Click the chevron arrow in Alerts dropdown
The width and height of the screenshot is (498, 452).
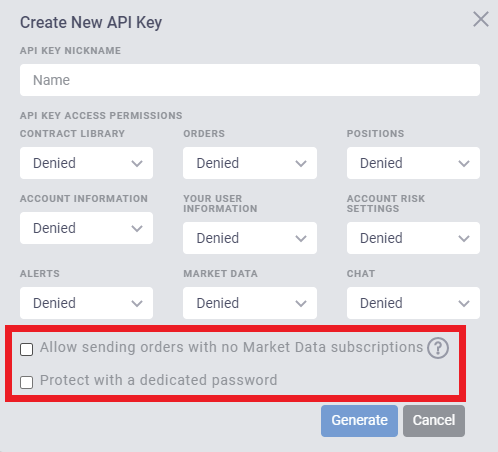[137, 303]
